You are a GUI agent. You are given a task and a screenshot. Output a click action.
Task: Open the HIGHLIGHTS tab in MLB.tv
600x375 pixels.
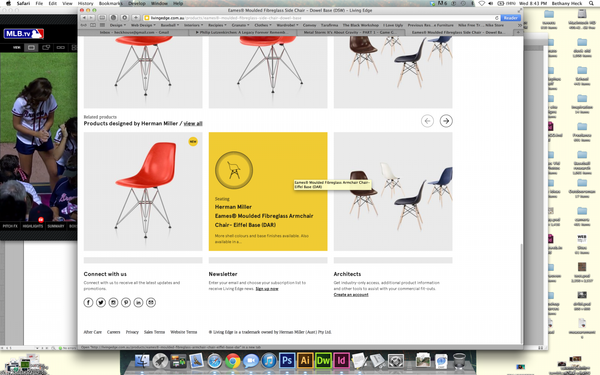click(33, 226)
